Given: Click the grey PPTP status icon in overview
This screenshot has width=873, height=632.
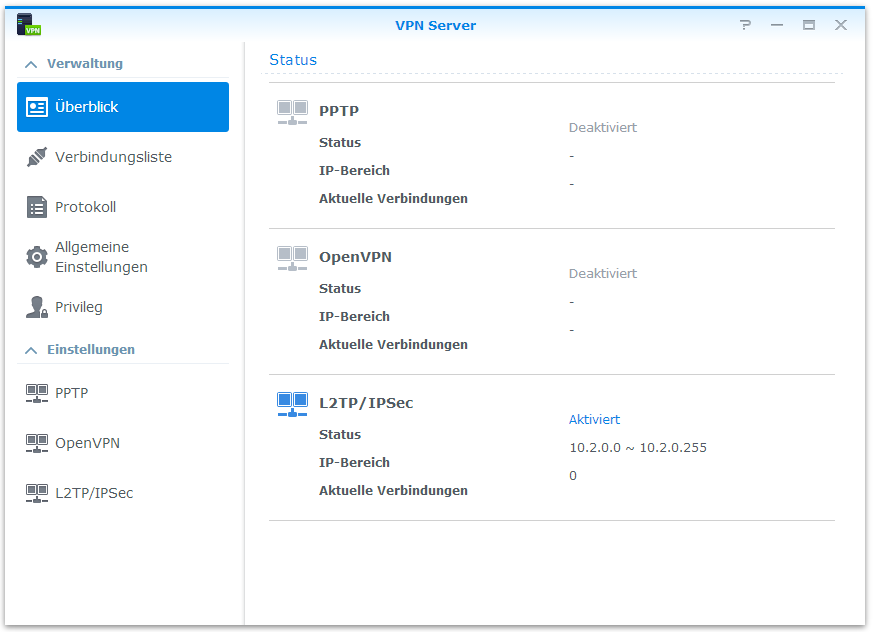Looking at the screenshot, I should coord(292,112).
